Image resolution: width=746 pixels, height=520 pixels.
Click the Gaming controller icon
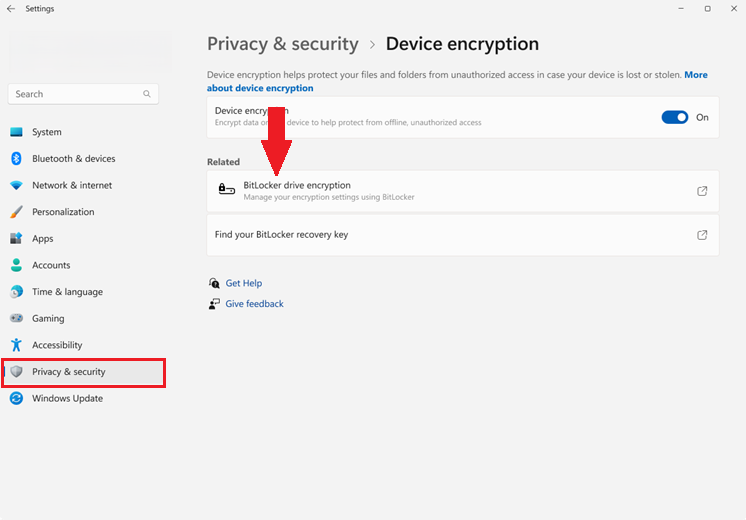point(16,319)
